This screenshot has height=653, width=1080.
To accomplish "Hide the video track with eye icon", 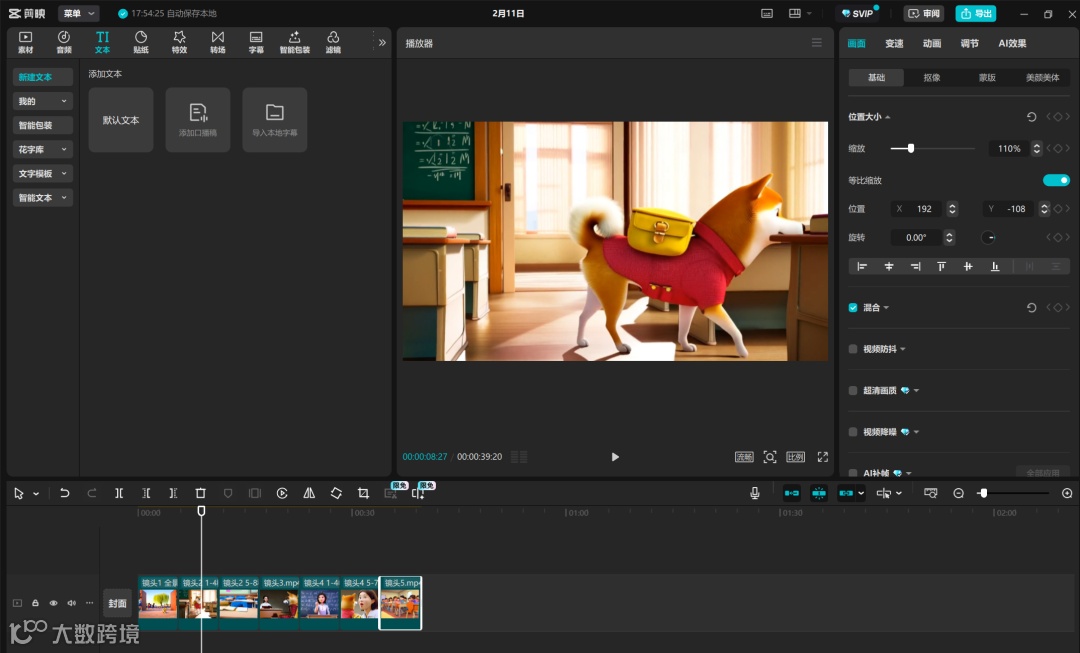I will click(53, 603).
